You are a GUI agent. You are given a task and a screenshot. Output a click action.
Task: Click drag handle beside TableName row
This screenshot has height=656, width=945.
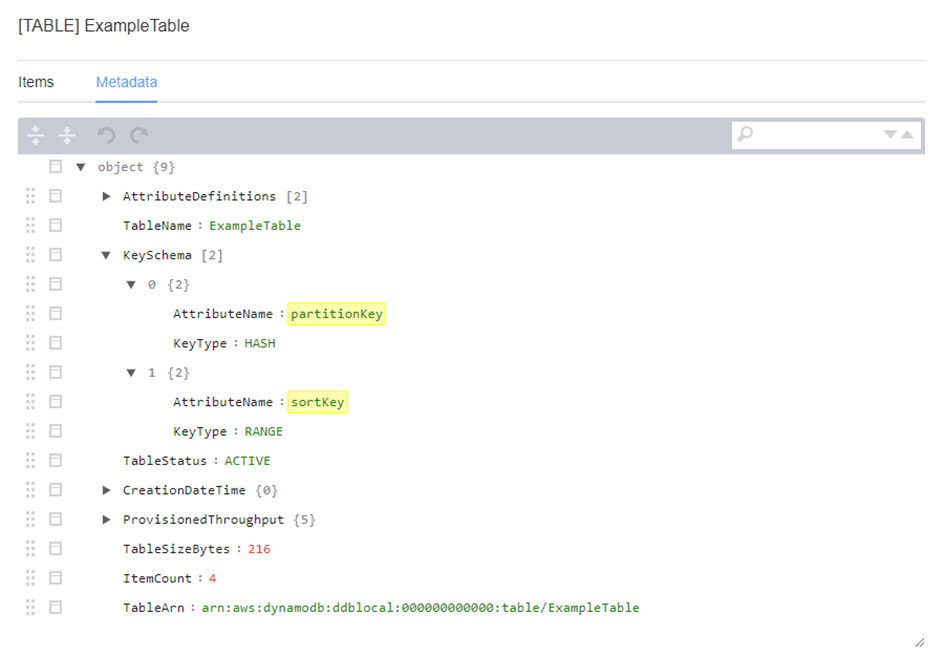(31, 226)
